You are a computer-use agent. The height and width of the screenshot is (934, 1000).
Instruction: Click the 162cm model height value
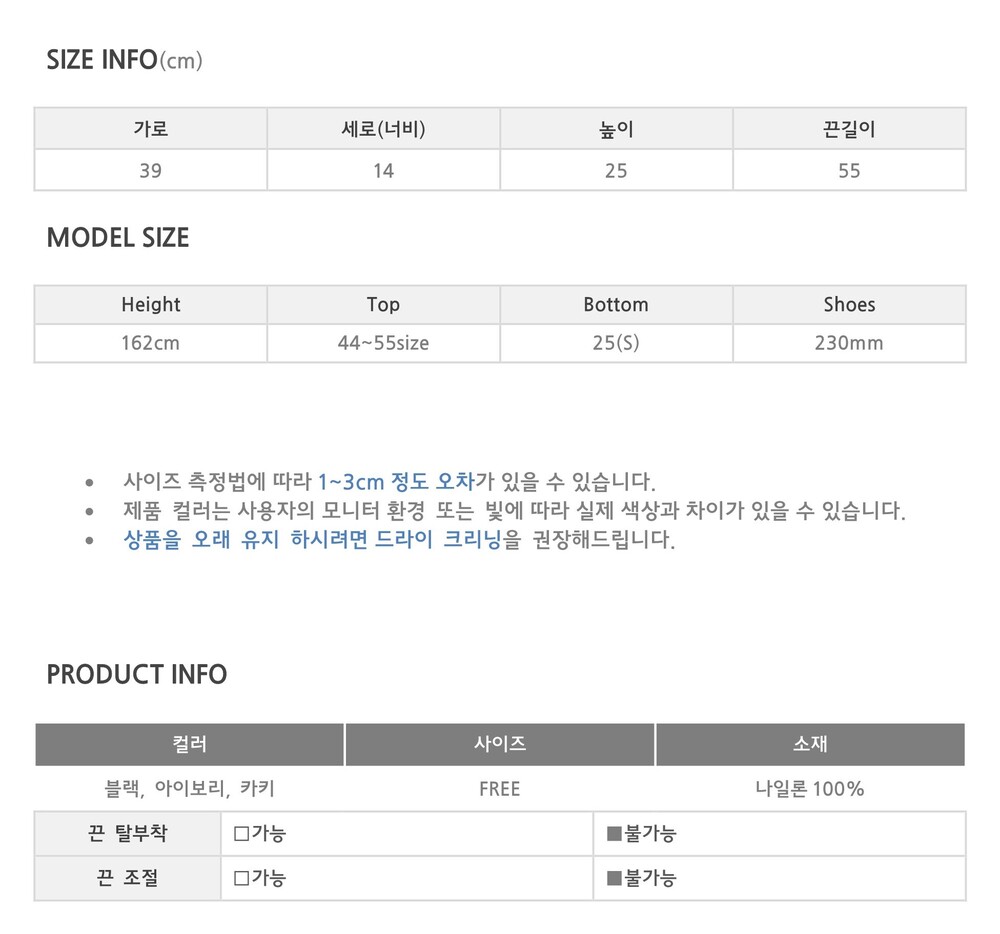(x=151, y=343)
